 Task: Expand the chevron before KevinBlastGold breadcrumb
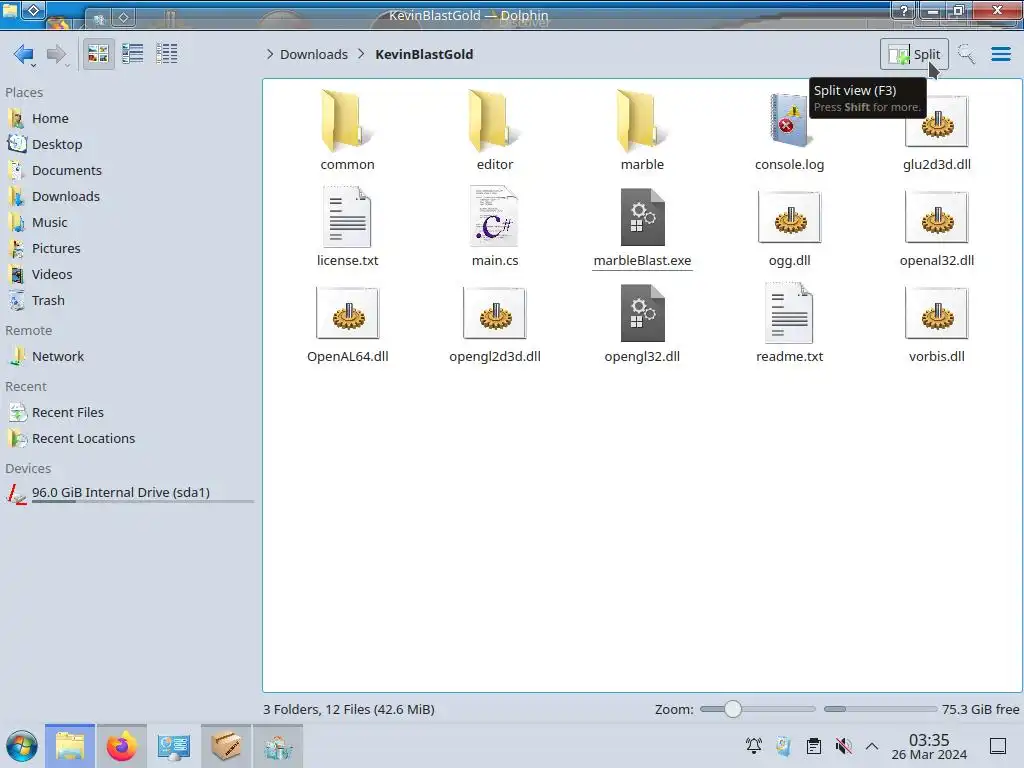point(361,54)
